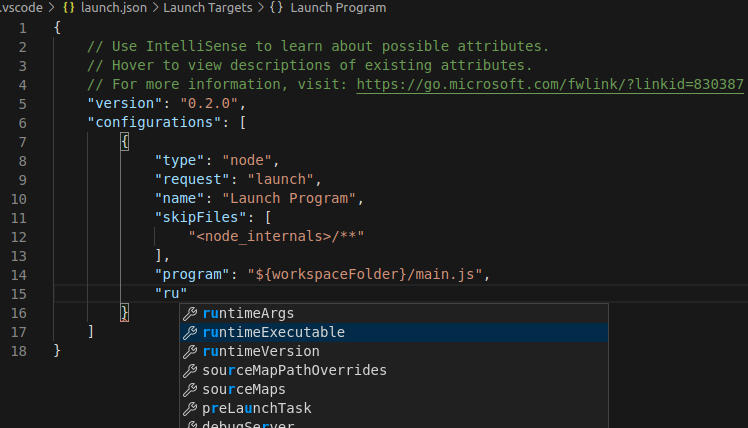The width and height of the screenshot is (748, 428).
Task: Click the "version" key on line 5
Action: (125, 103)
